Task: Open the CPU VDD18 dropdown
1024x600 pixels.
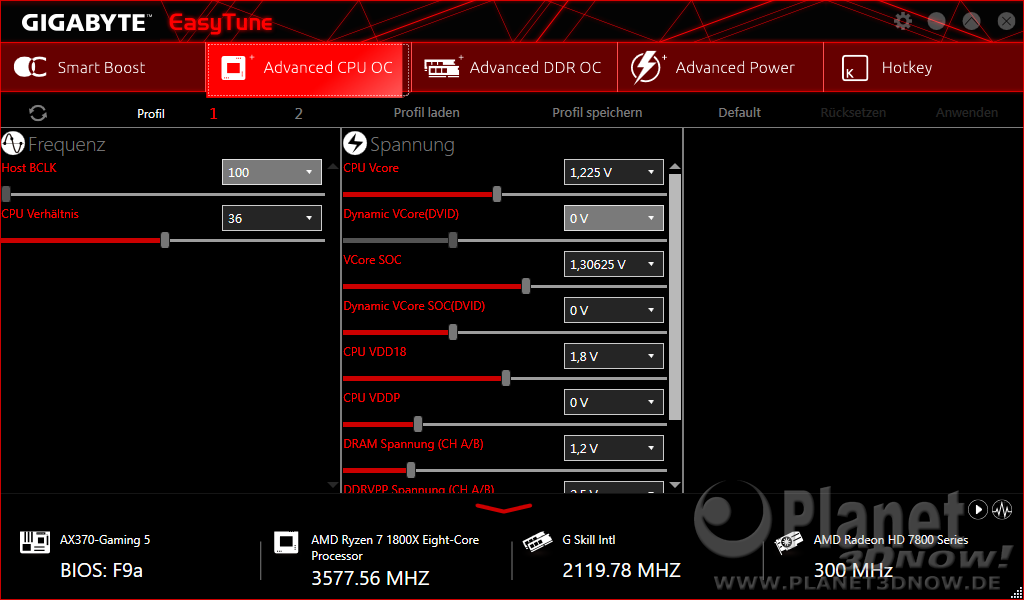Action: [614, 356]
